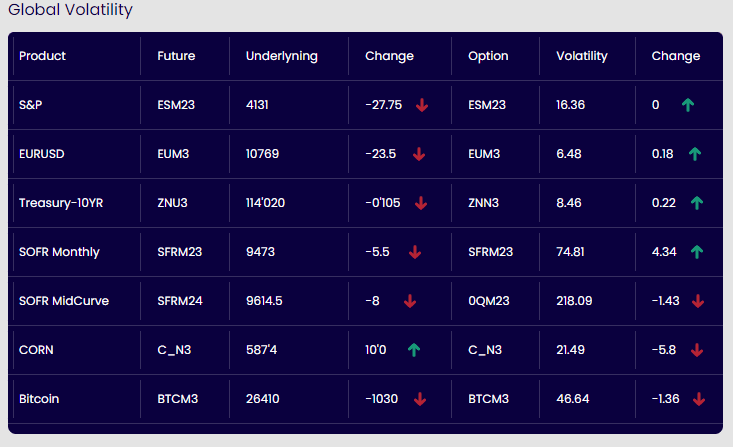Click the red down arrow beside S&P change -27.75

(x=421, y=105)
